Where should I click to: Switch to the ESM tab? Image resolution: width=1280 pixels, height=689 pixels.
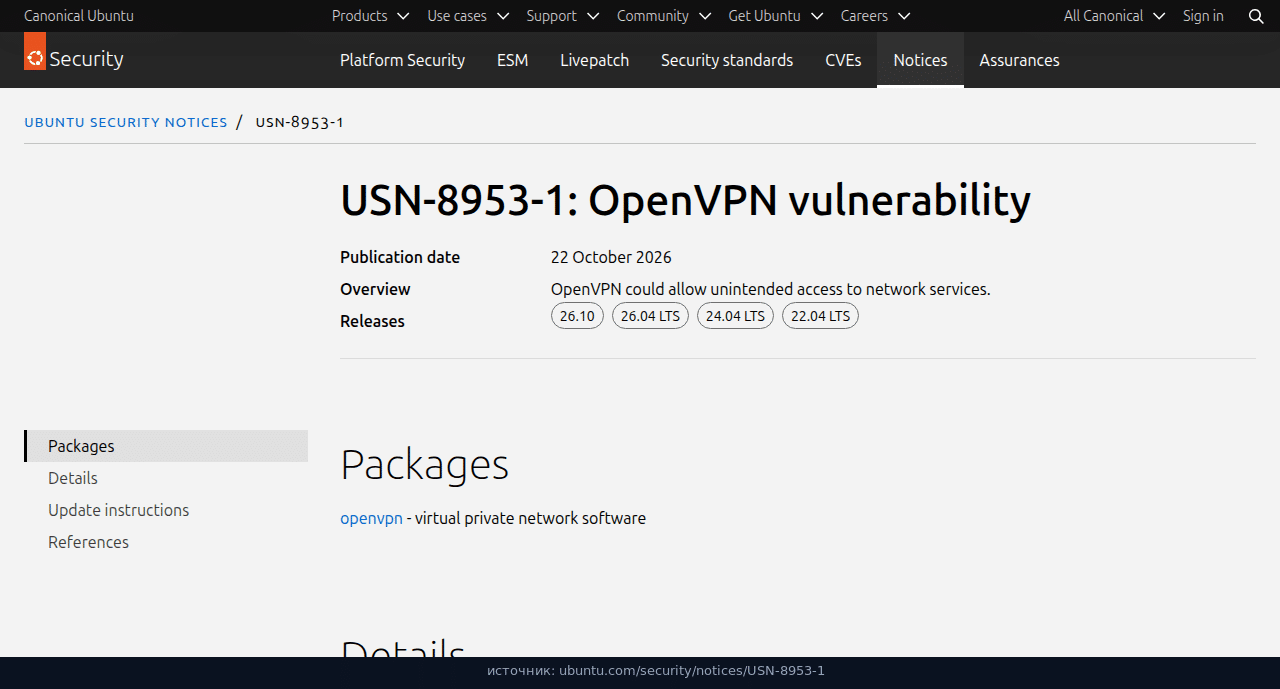512,60
